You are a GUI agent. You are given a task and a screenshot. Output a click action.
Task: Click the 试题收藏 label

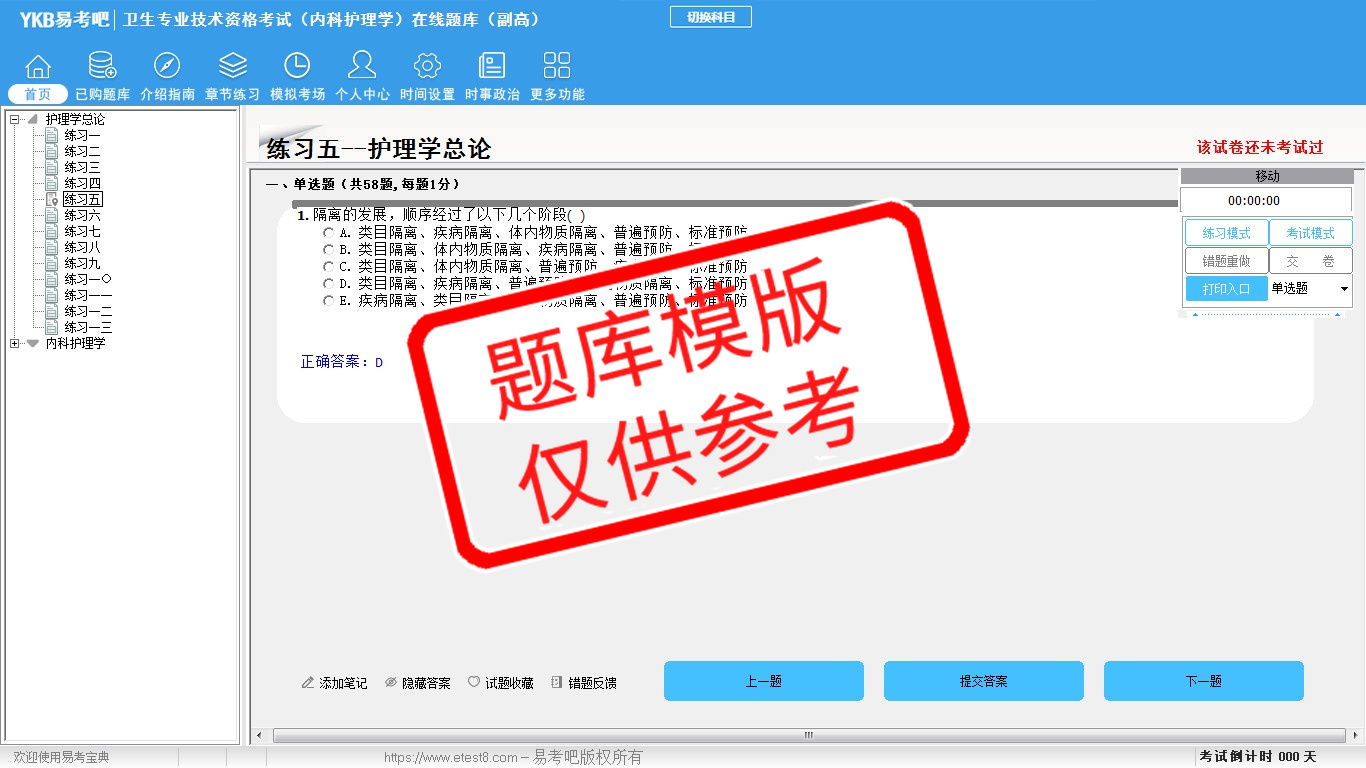pyautogui.click(x=509, y=683)
